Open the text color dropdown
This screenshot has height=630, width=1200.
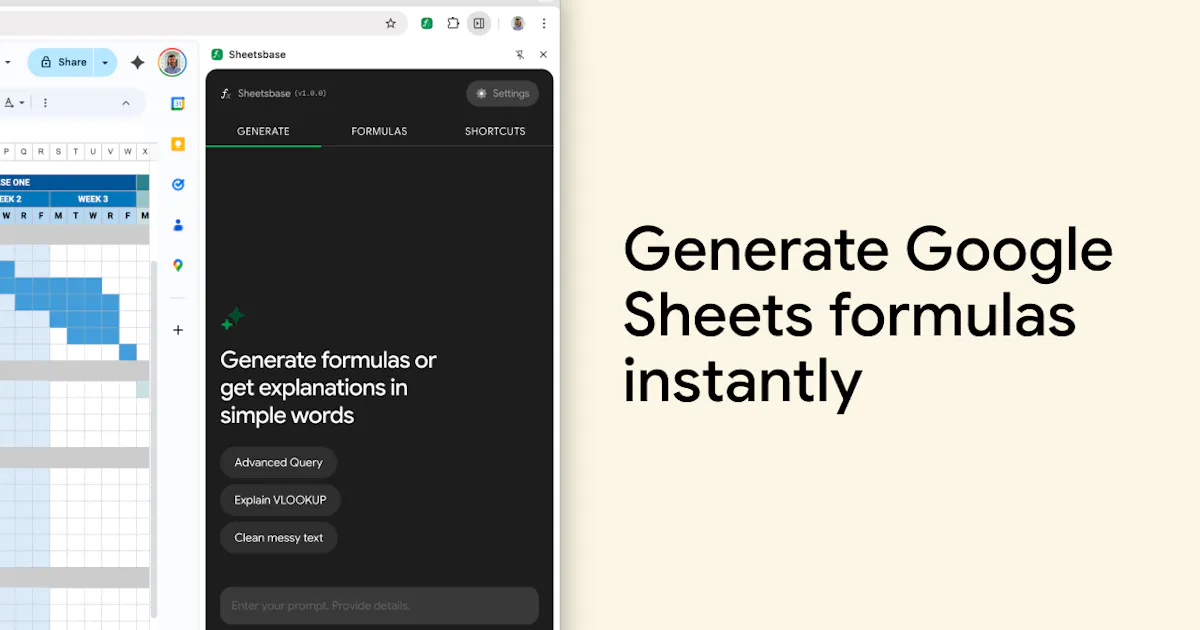[13, 103]
